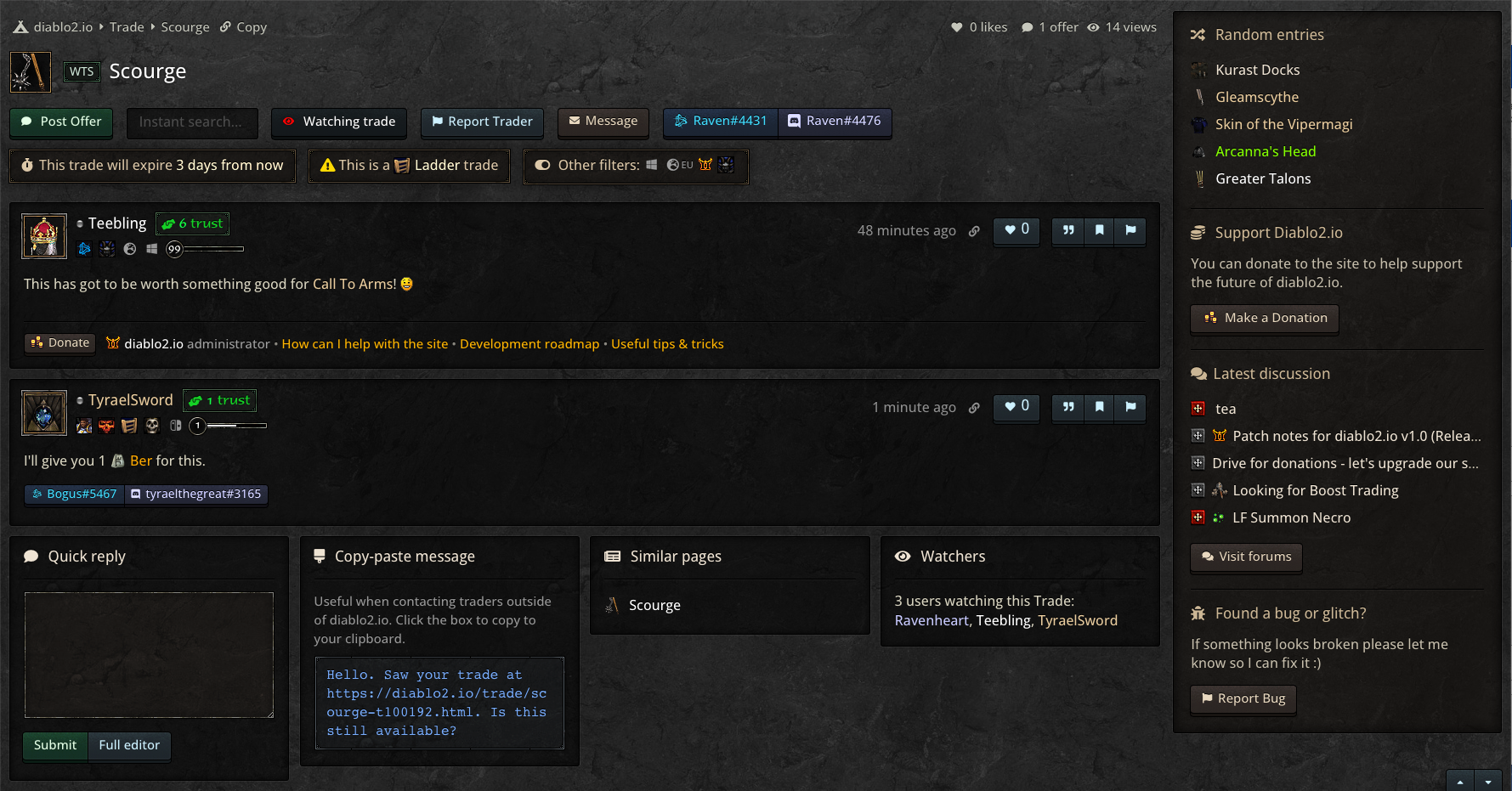Click the Make a Donation button
The width and height of the screenshot is (1512, 791).
[x=1265, y=318]
